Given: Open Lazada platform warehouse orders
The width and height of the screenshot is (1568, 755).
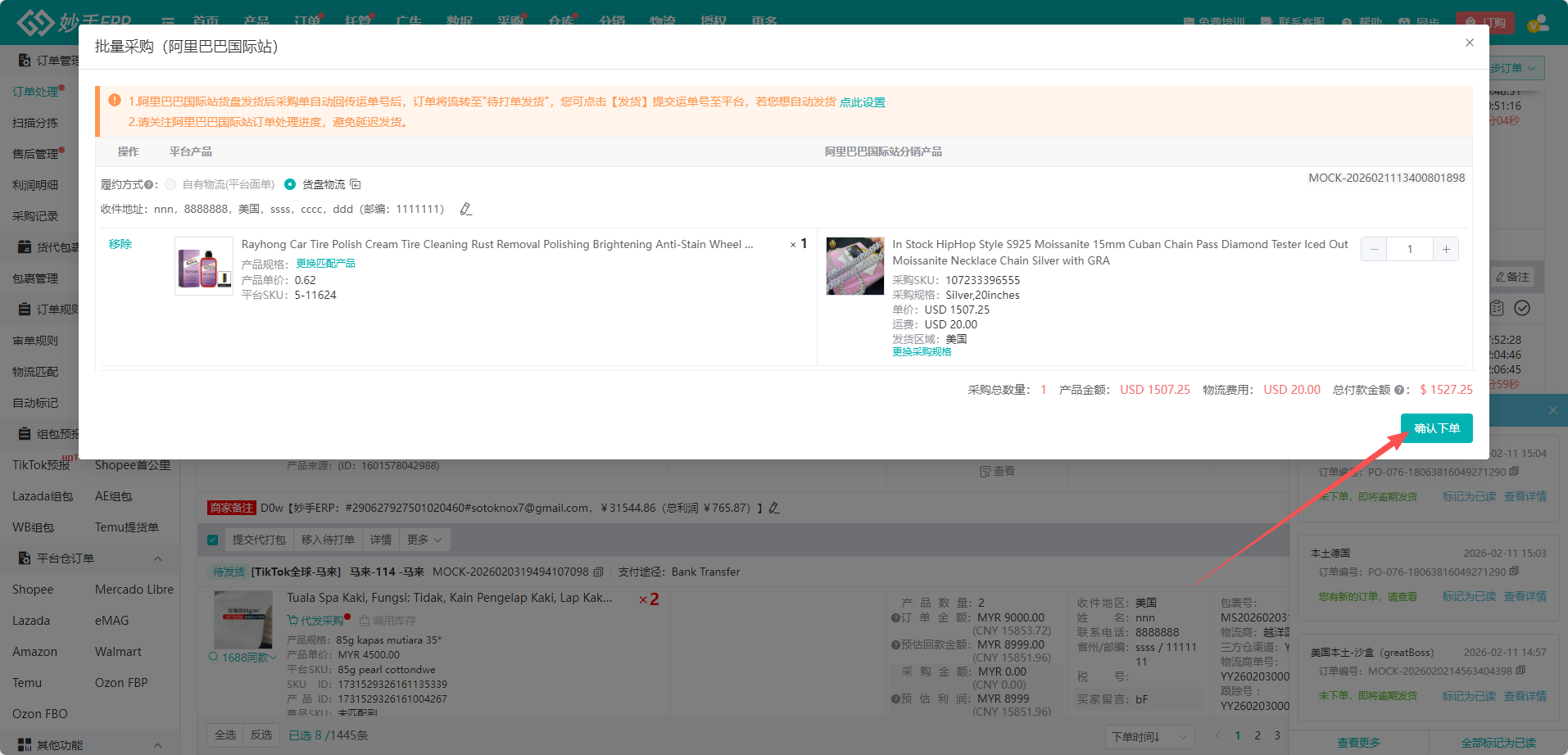Looking at the screenshot, I should click(31, 621).
